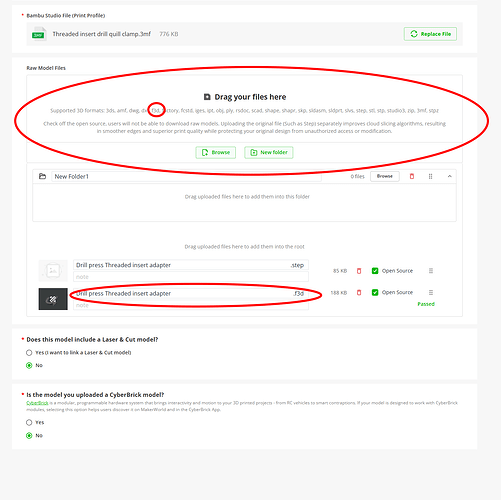Click the folder icon beside New Folder1
The image size is (501, 500).
42,176
